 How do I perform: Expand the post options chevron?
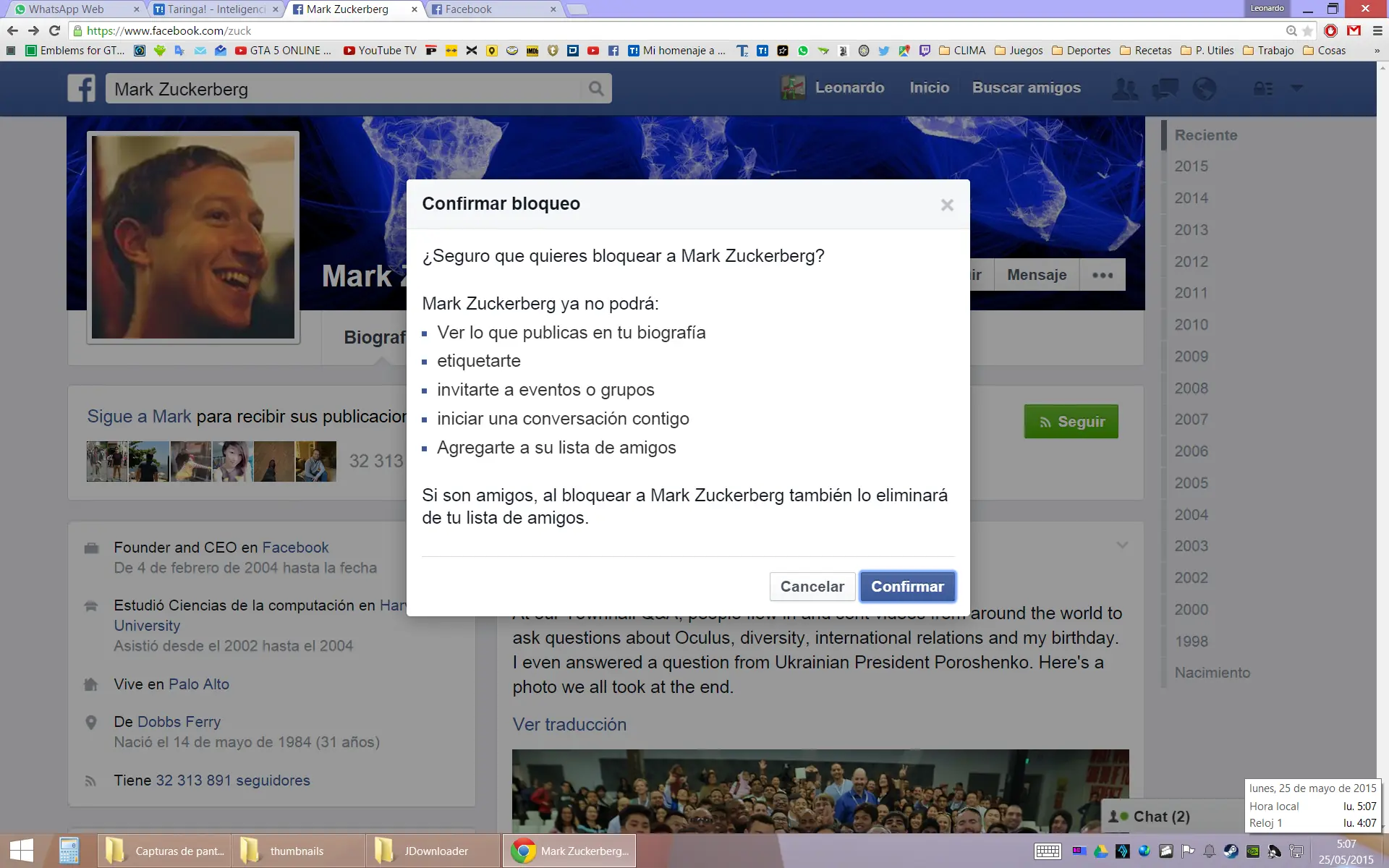click(x=1122, y=545)
